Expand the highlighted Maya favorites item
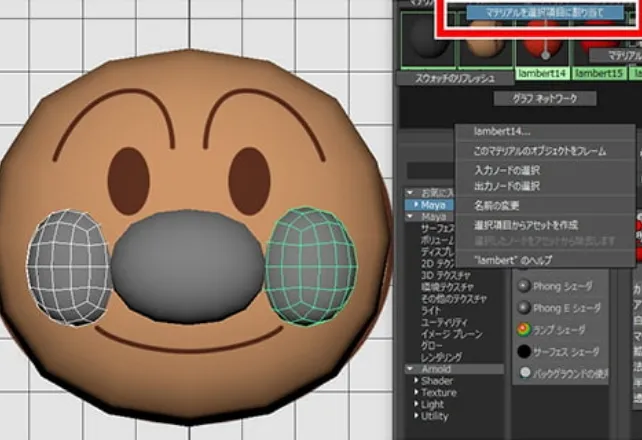This screenshot has width=642, height=440. (416, 204)
